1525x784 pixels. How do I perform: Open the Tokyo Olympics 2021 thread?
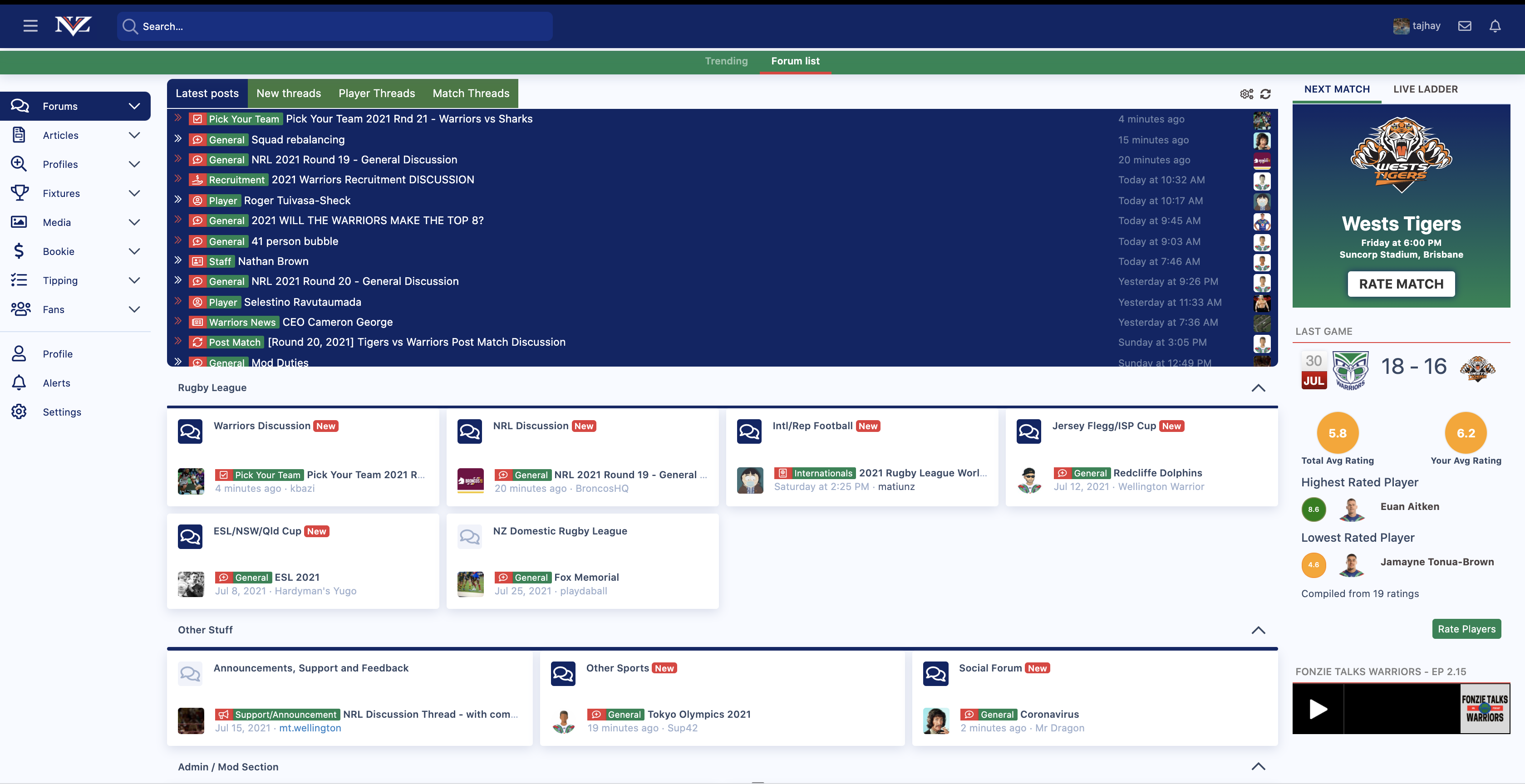tap(699, 714)
